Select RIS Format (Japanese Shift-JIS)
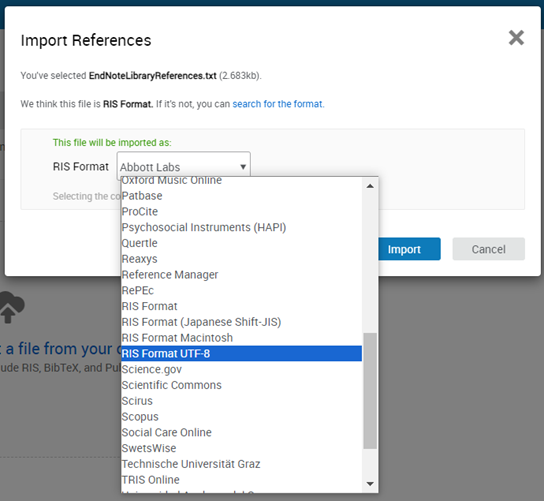 pyautogui.click(x=241, y=322)
